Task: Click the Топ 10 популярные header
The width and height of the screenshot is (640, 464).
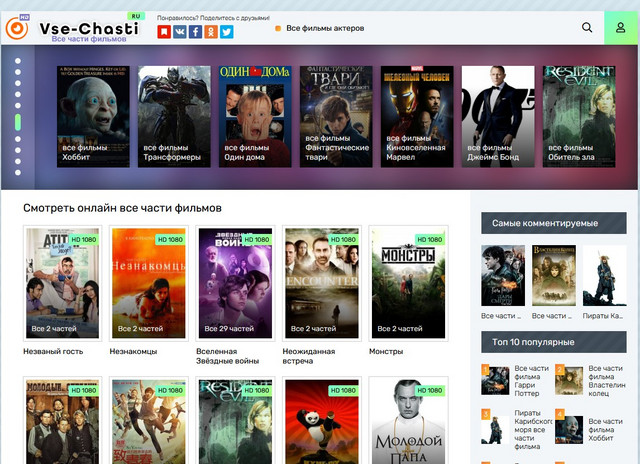Action: click(x=554, y=342)
